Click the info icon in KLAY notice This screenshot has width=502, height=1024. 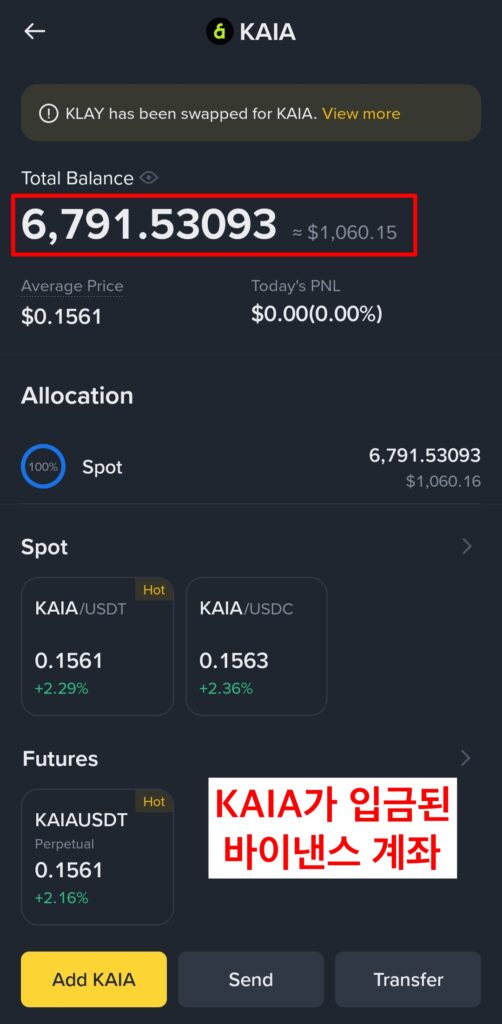48,114
